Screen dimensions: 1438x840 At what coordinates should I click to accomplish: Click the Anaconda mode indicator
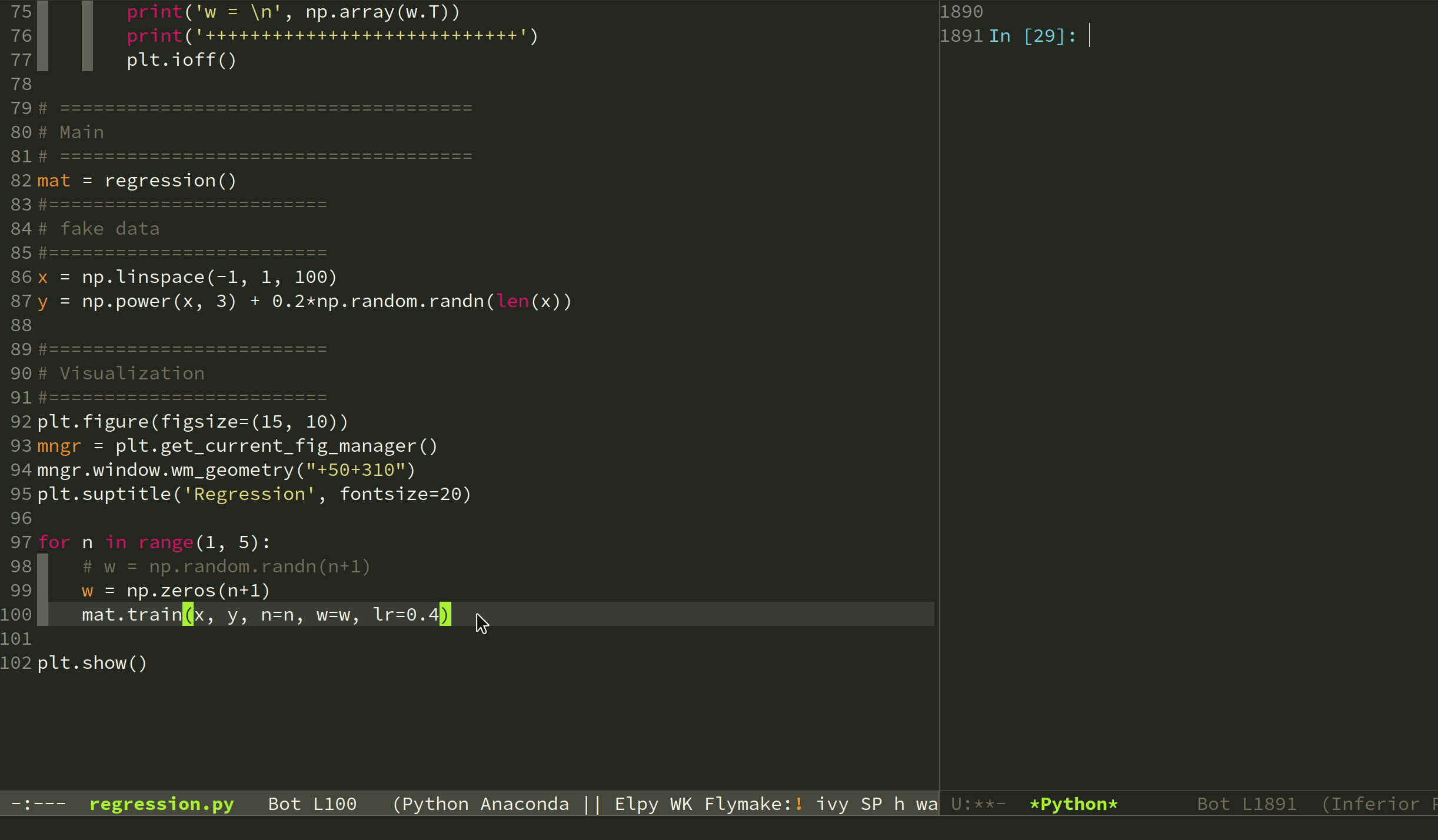(x=524, y=804)
